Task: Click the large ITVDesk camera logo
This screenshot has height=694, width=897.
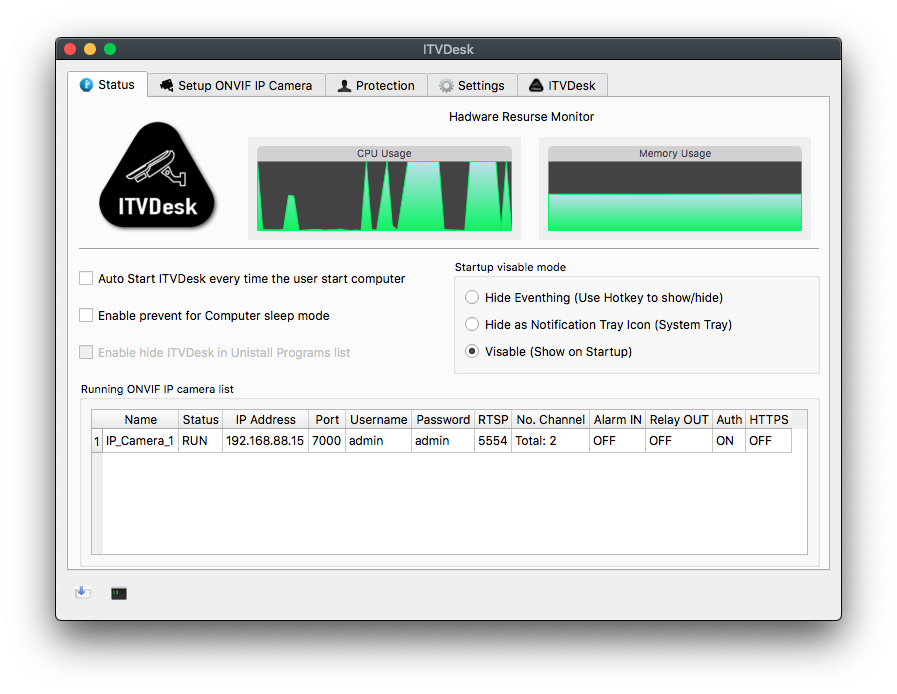Action: click(157, 178)
